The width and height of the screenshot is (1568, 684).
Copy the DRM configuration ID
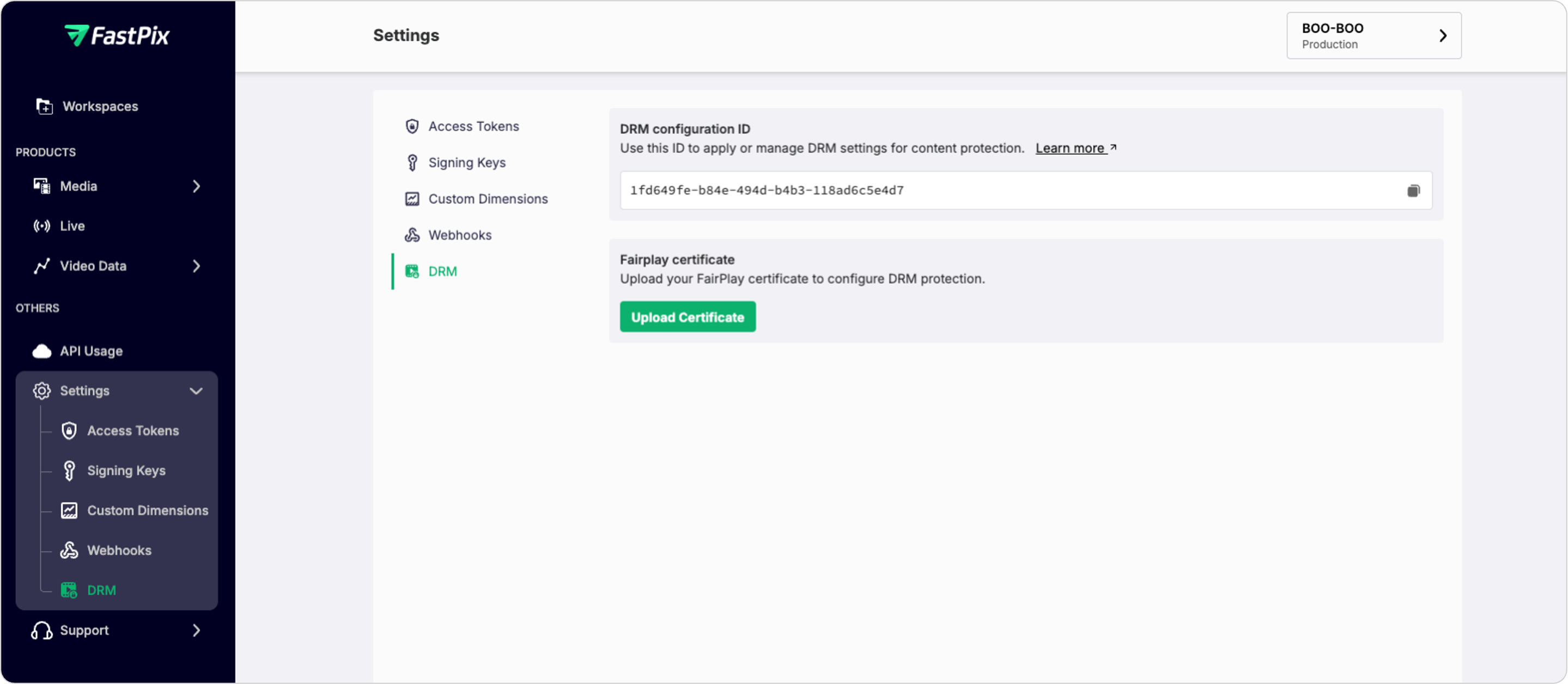click(1413, 191)
